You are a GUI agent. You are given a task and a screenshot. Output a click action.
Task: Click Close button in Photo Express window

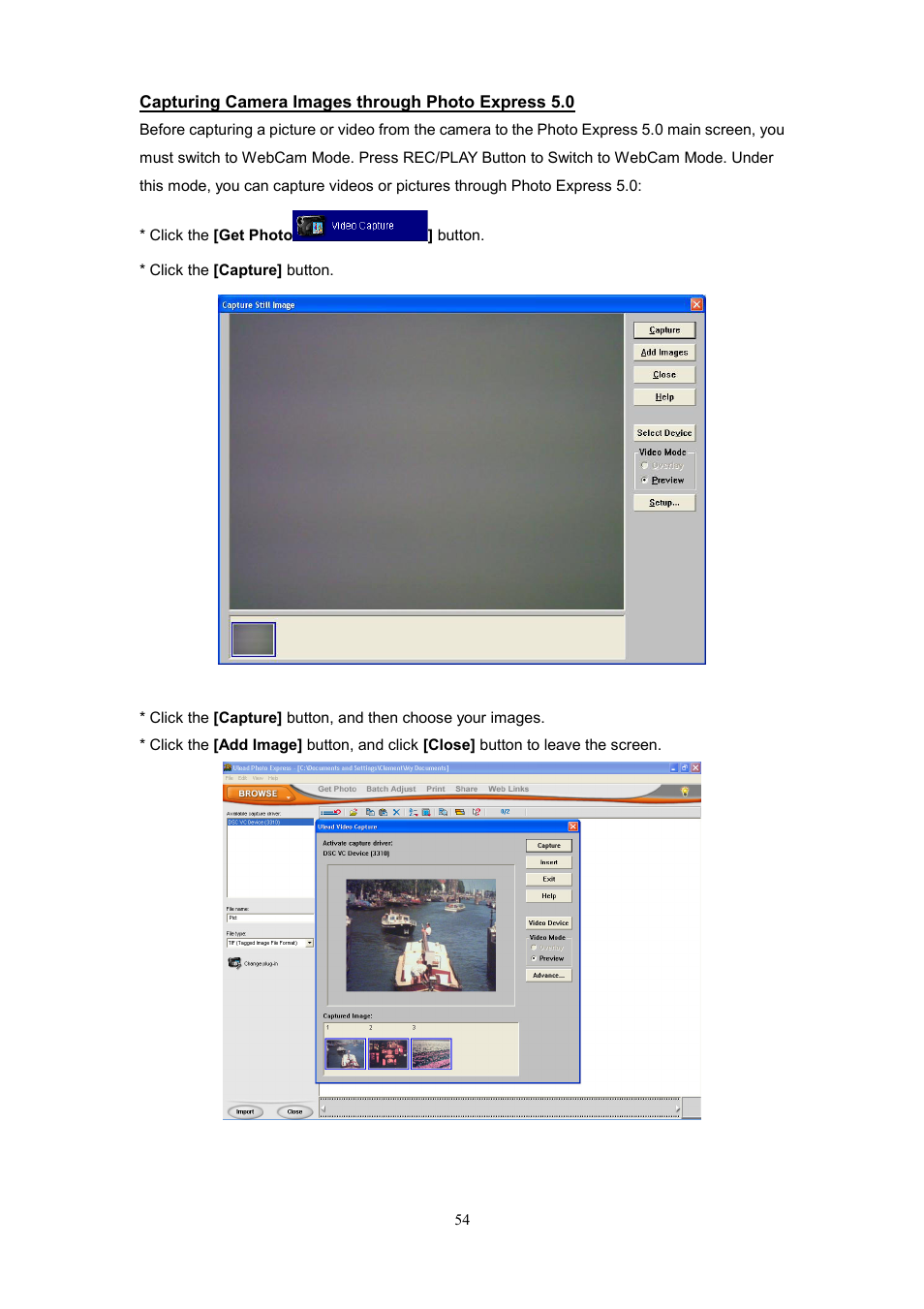pyautogui.click(x=294, y=1111)
